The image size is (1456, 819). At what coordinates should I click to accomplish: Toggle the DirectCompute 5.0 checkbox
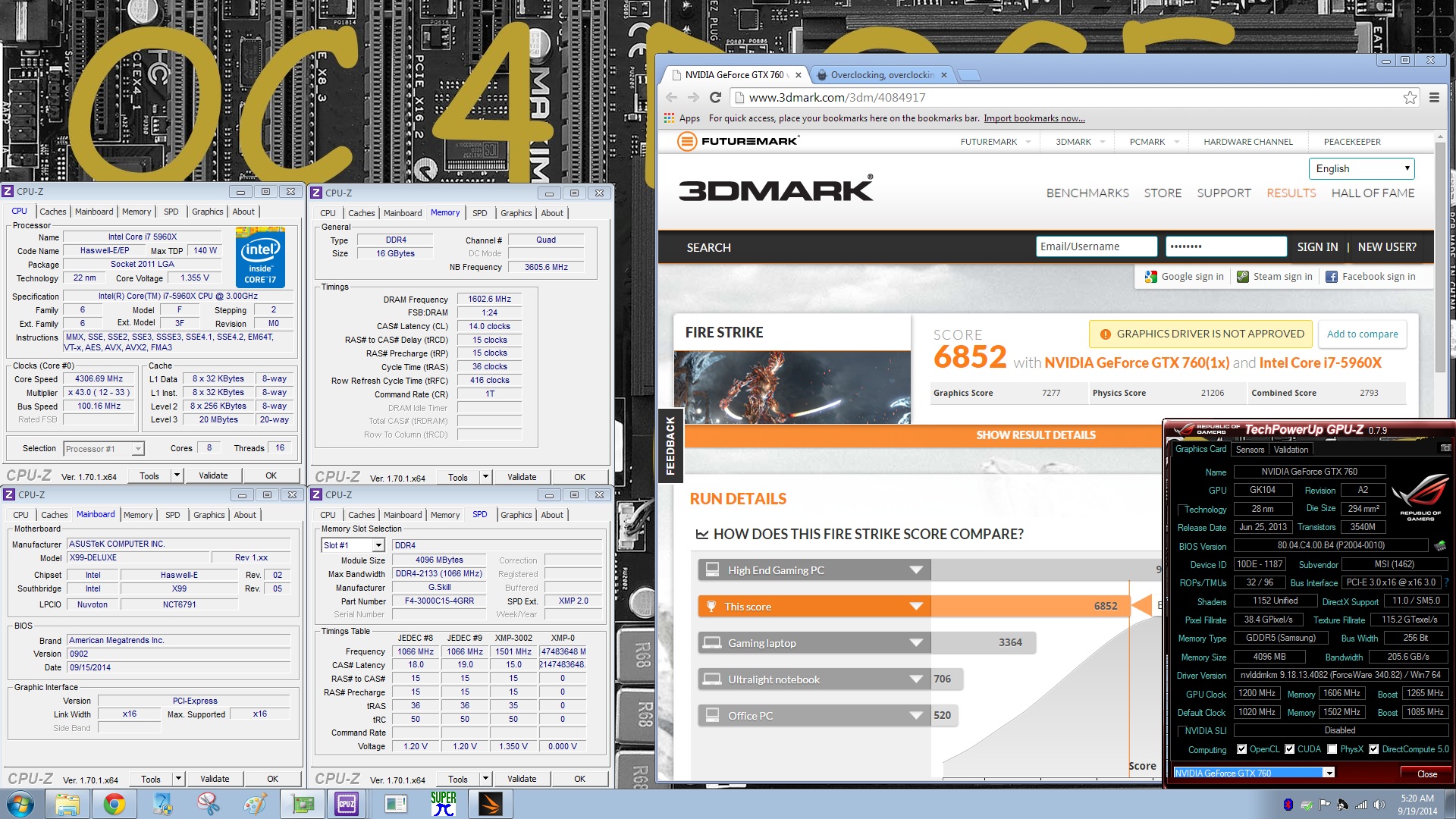(1373, 749)
